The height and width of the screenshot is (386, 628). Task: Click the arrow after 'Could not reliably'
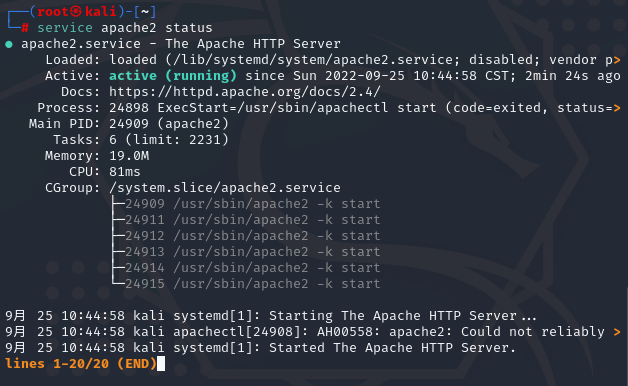(x=617, y=332)
